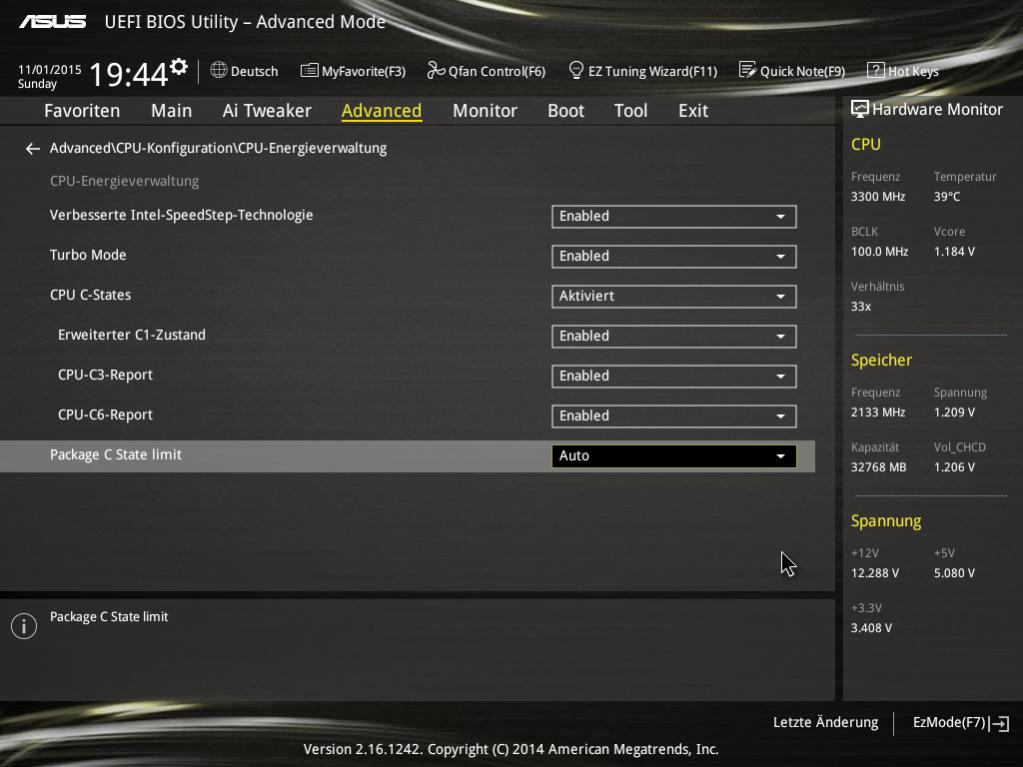Click Letzte Änderung button

pyautogui.click(x=825, y=723)
